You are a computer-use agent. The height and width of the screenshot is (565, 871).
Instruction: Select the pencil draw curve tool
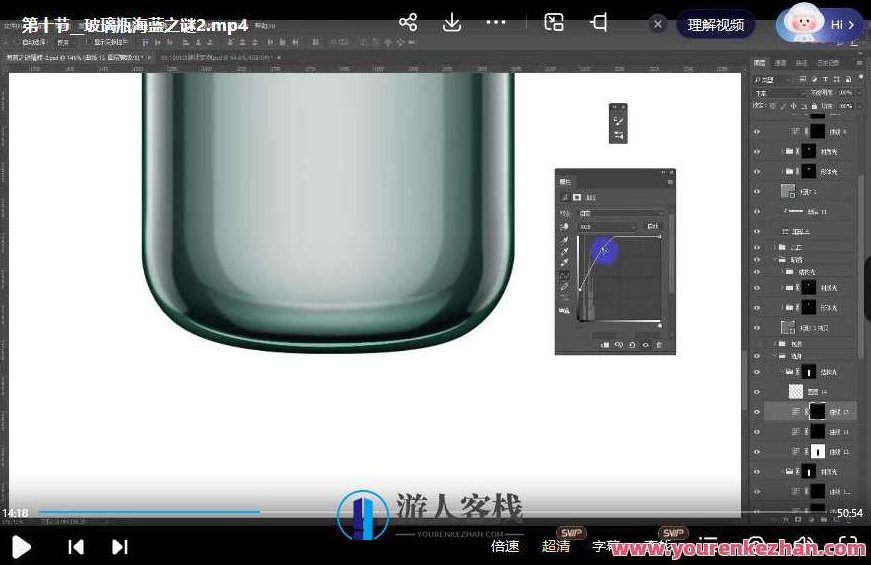564,287
